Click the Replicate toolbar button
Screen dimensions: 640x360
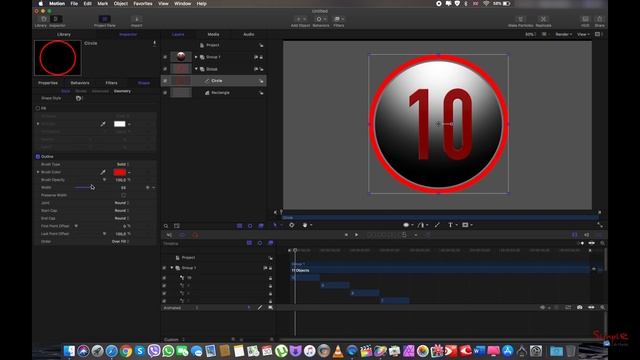tap(543, 19)
